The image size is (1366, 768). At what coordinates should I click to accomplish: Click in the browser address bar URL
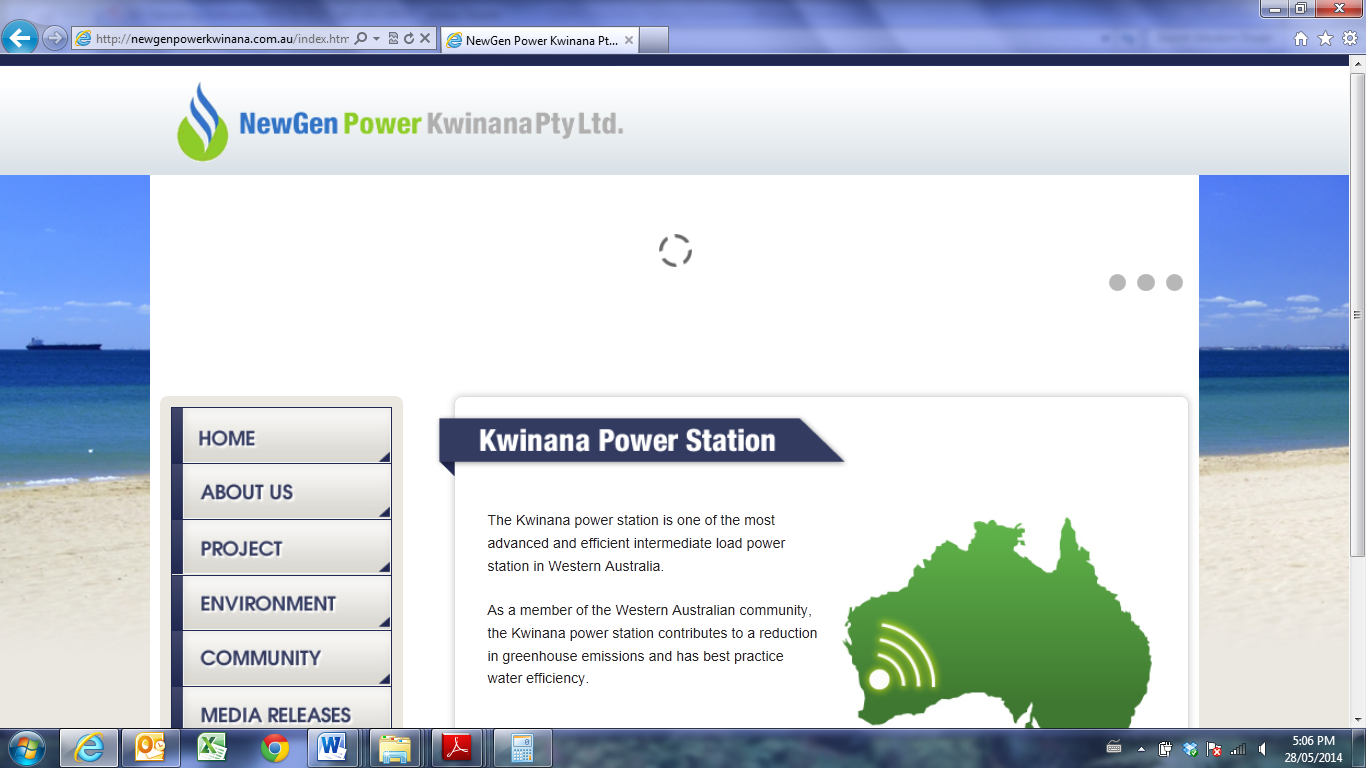pos(220,39)
